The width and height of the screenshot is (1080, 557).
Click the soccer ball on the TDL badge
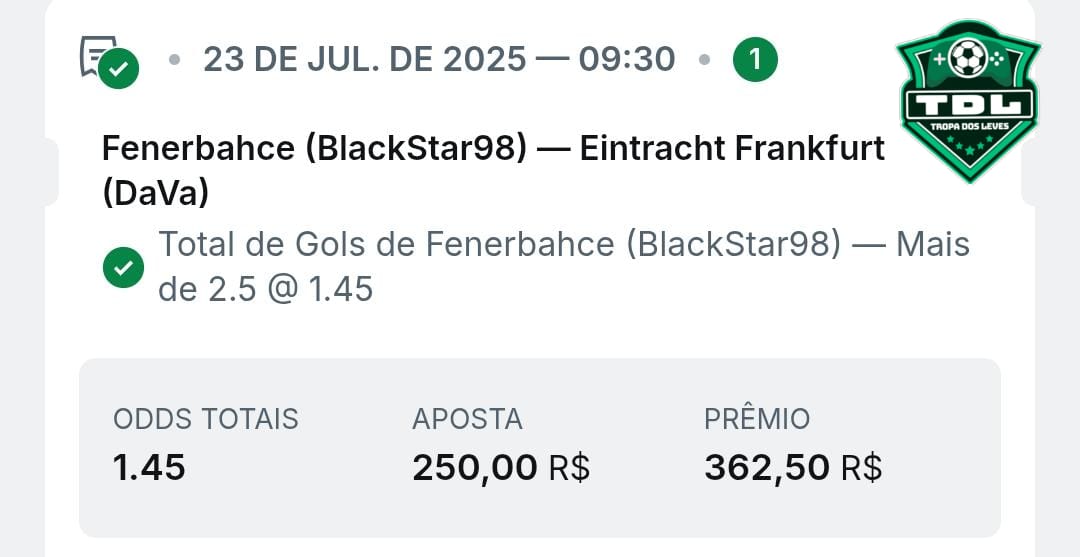point(967,58)
